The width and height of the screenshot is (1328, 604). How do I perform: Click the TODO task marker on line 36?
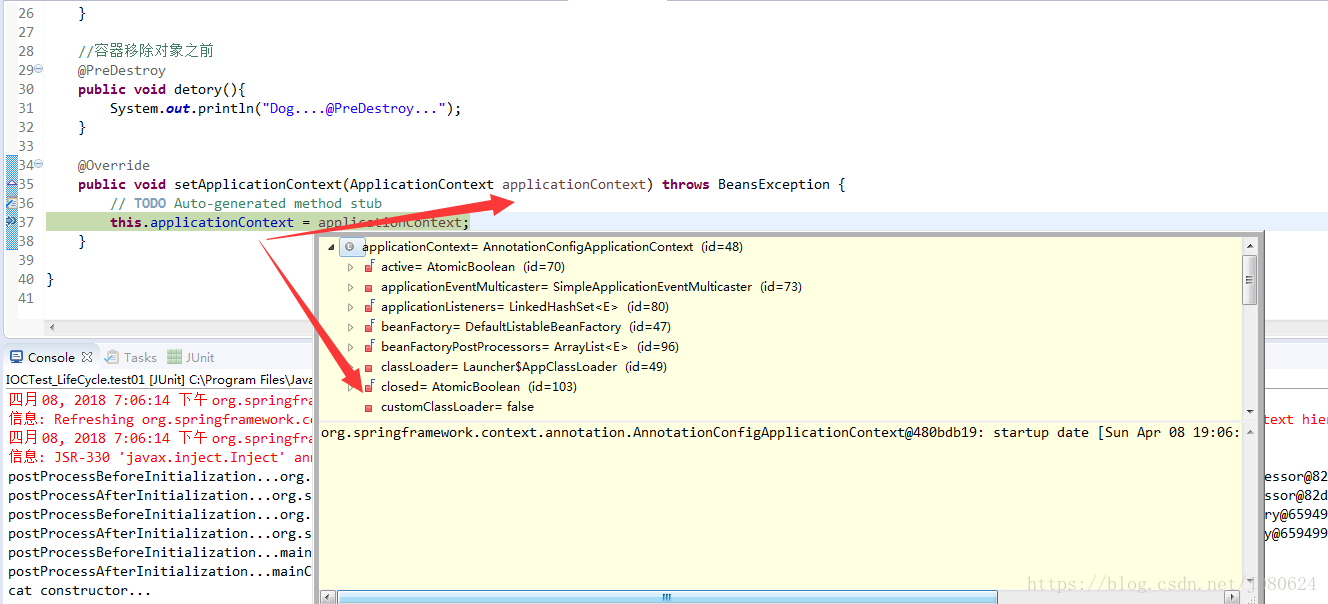coord(11,204)
